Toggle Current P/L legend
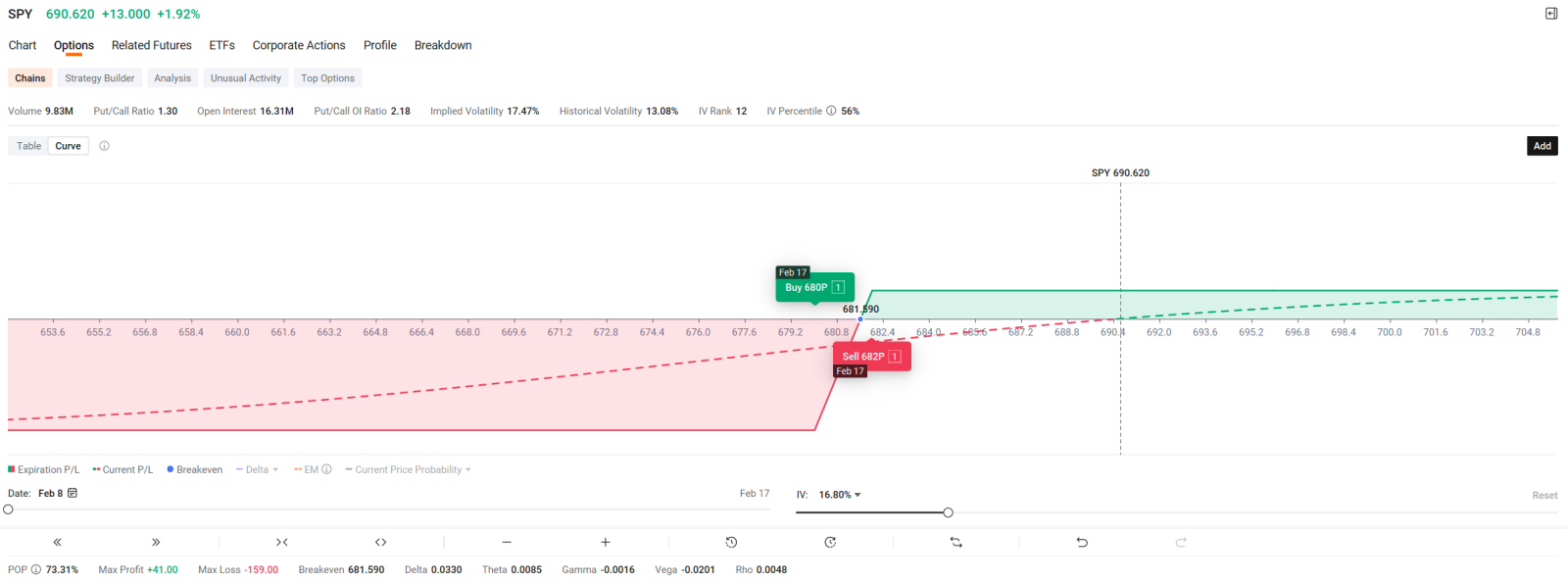 pos(122,469)
